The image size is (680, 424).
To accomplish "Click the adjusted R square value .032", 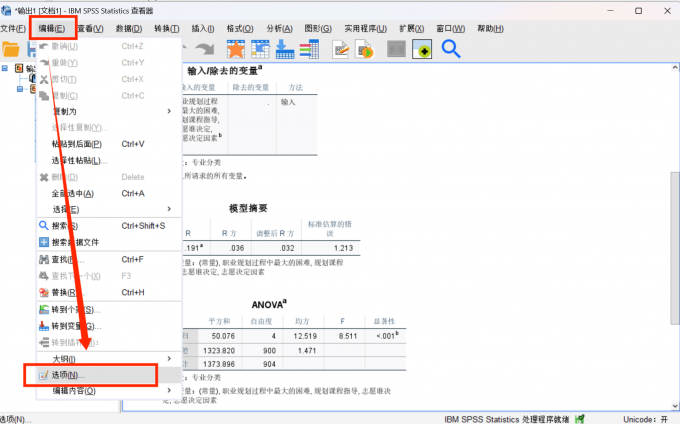I will pyautogui.click(x=287, y=248).
